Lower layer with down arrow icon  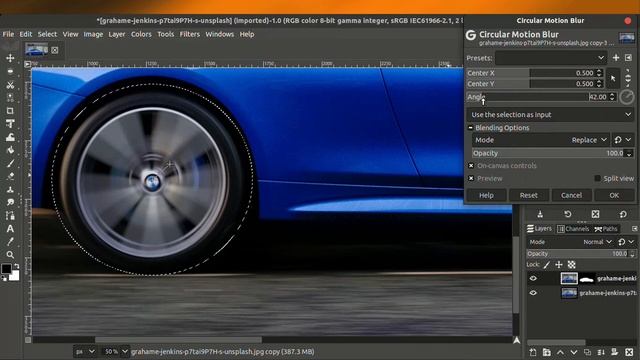tap(574, 352)
